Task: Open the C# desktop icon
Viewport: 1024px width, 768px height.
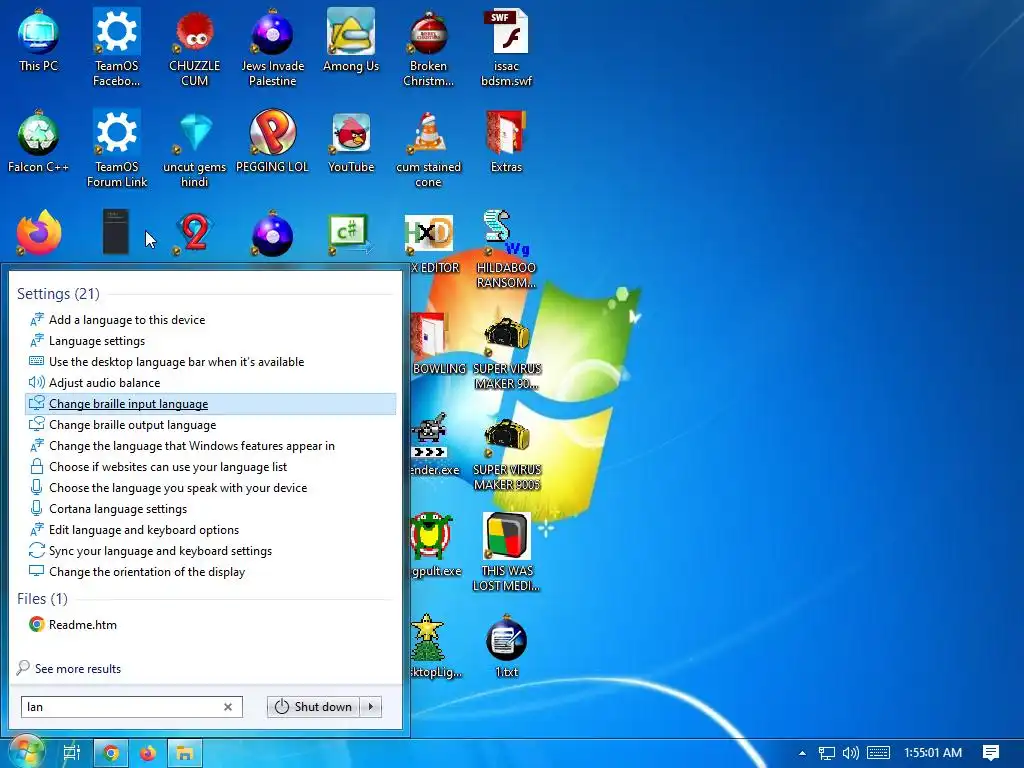Action: pos(351,234)
